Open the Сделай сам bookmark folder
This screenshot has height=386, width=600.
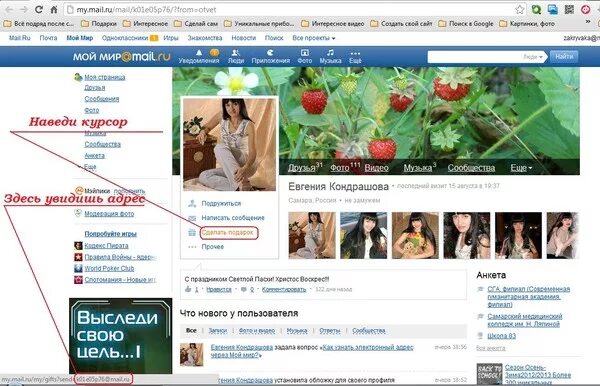coord(196,23)
